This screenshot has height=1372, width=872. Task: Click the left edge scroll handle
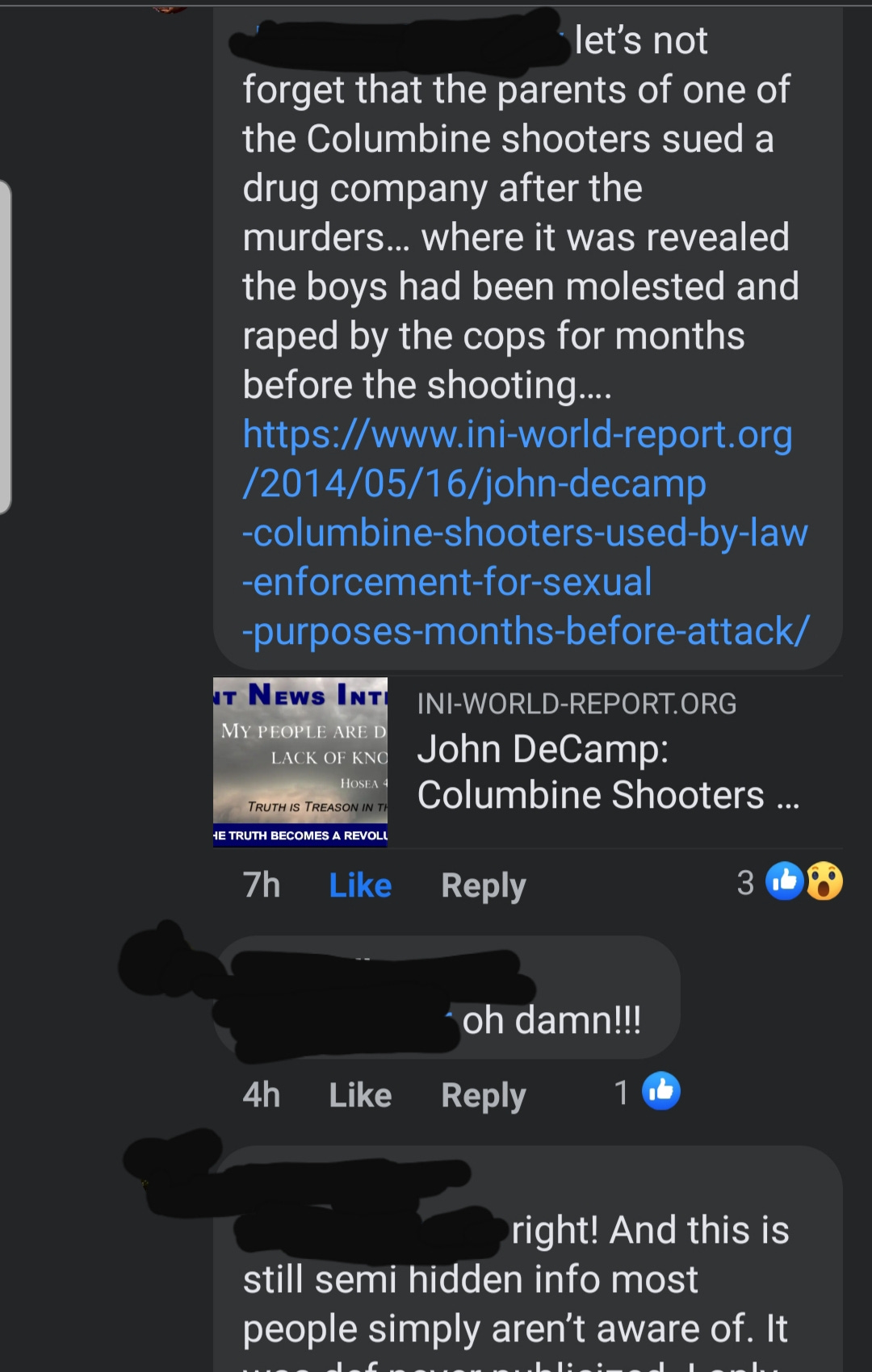[x=5, y=347]
